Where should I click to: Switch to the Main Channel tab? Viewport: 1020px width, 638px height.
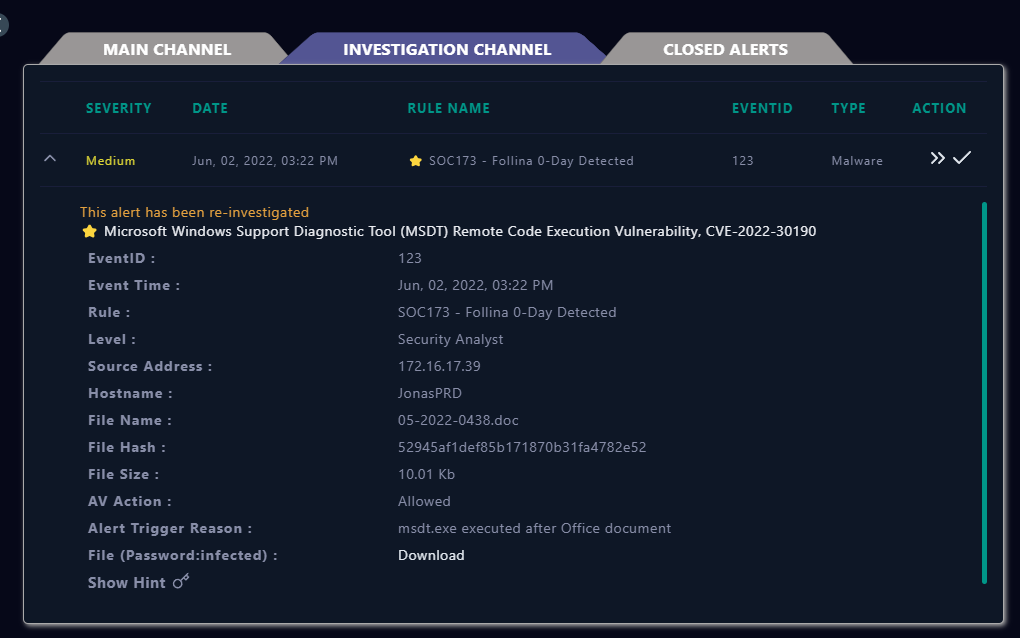click(165, 49)
